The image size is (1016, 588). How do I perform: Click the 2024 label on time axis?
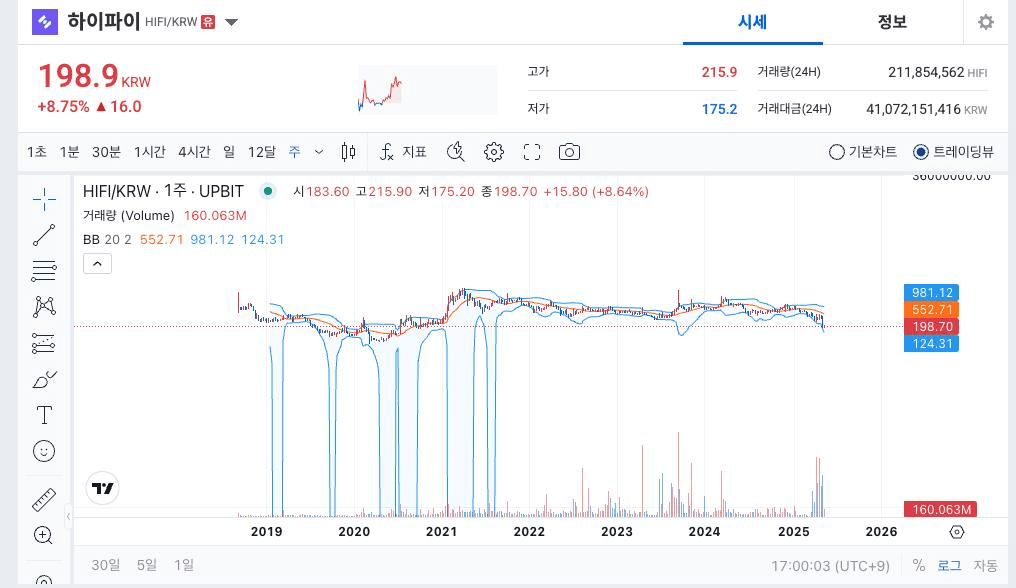coord(704,532)
